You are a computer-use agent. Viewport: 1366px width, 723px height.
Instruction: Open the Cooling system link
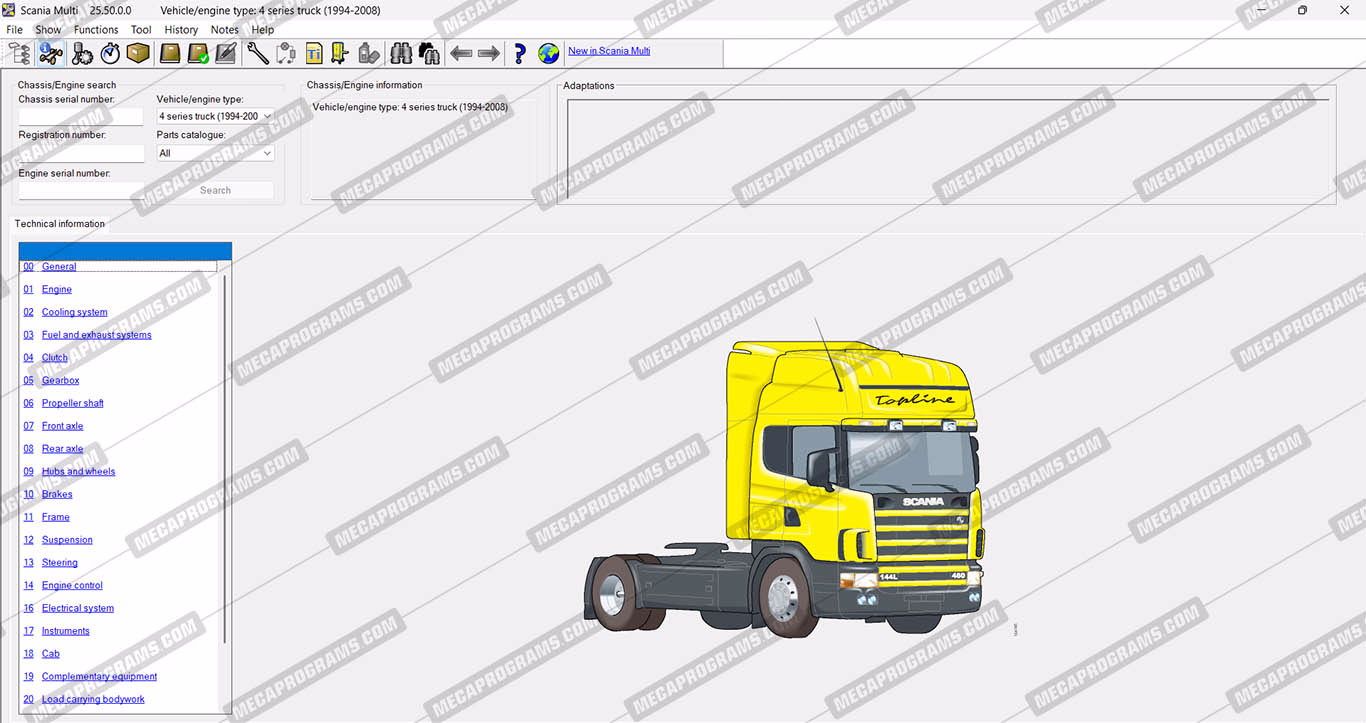coord(75,313)
